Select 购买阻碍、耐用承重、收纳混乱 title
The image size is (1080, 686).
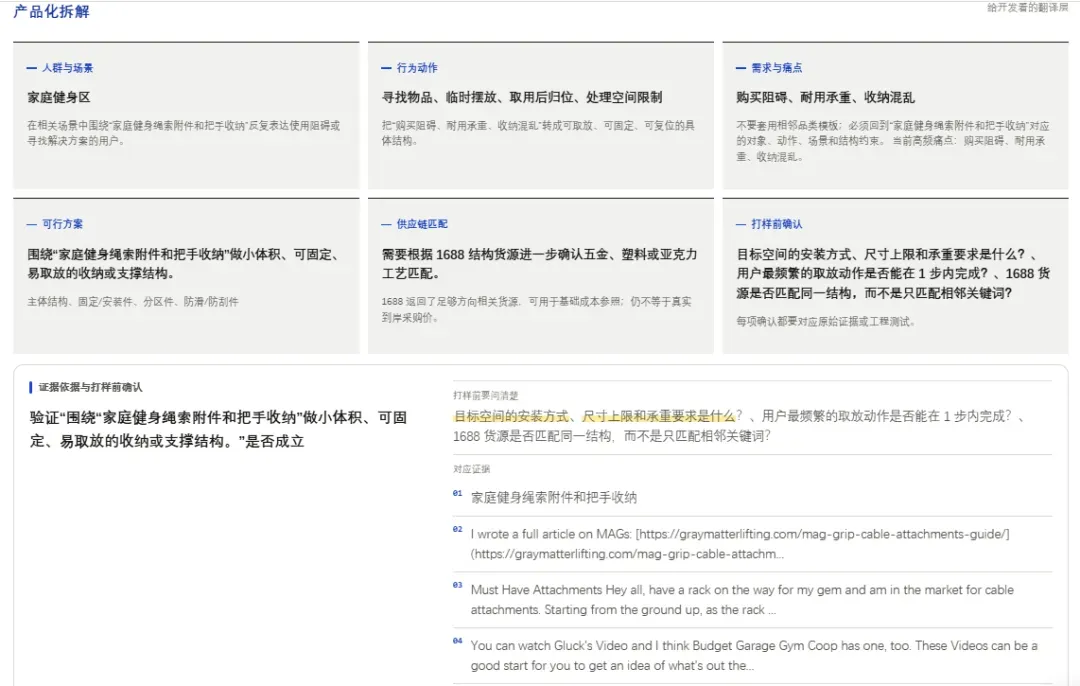[825, 97]
